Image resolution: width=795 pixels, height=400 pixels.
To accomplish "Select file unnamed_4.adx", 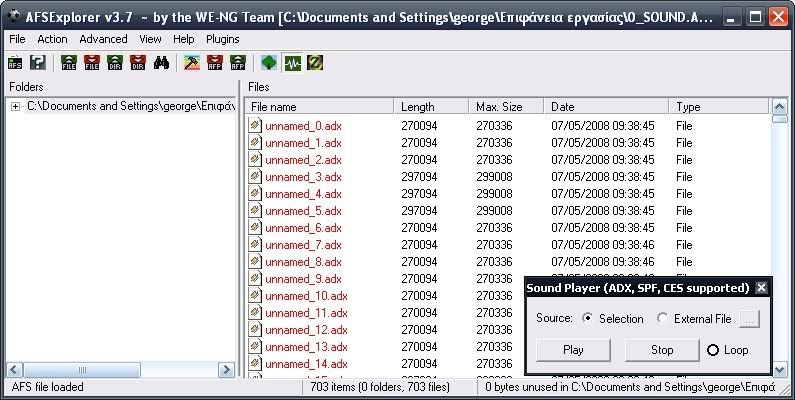I will [303, 194].
